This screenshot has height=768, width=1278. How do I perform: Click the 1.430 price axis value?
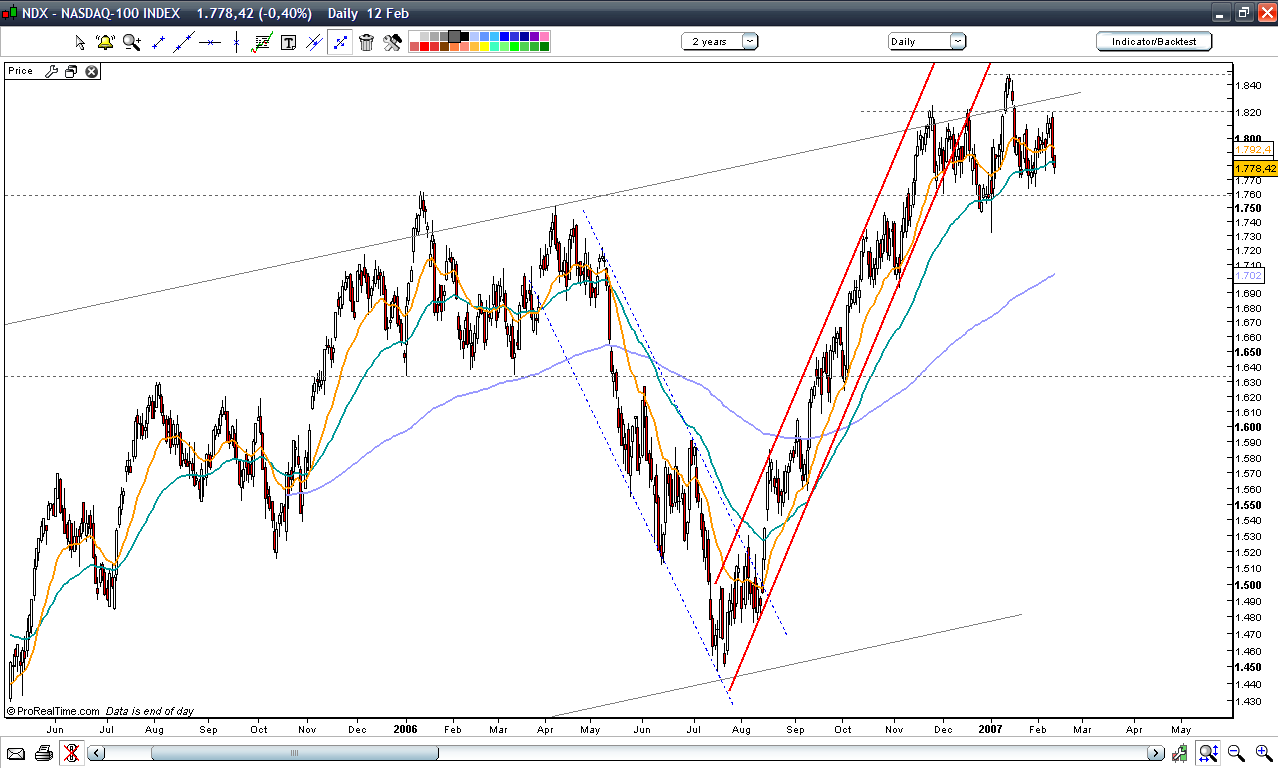(x=1247, y=702)
